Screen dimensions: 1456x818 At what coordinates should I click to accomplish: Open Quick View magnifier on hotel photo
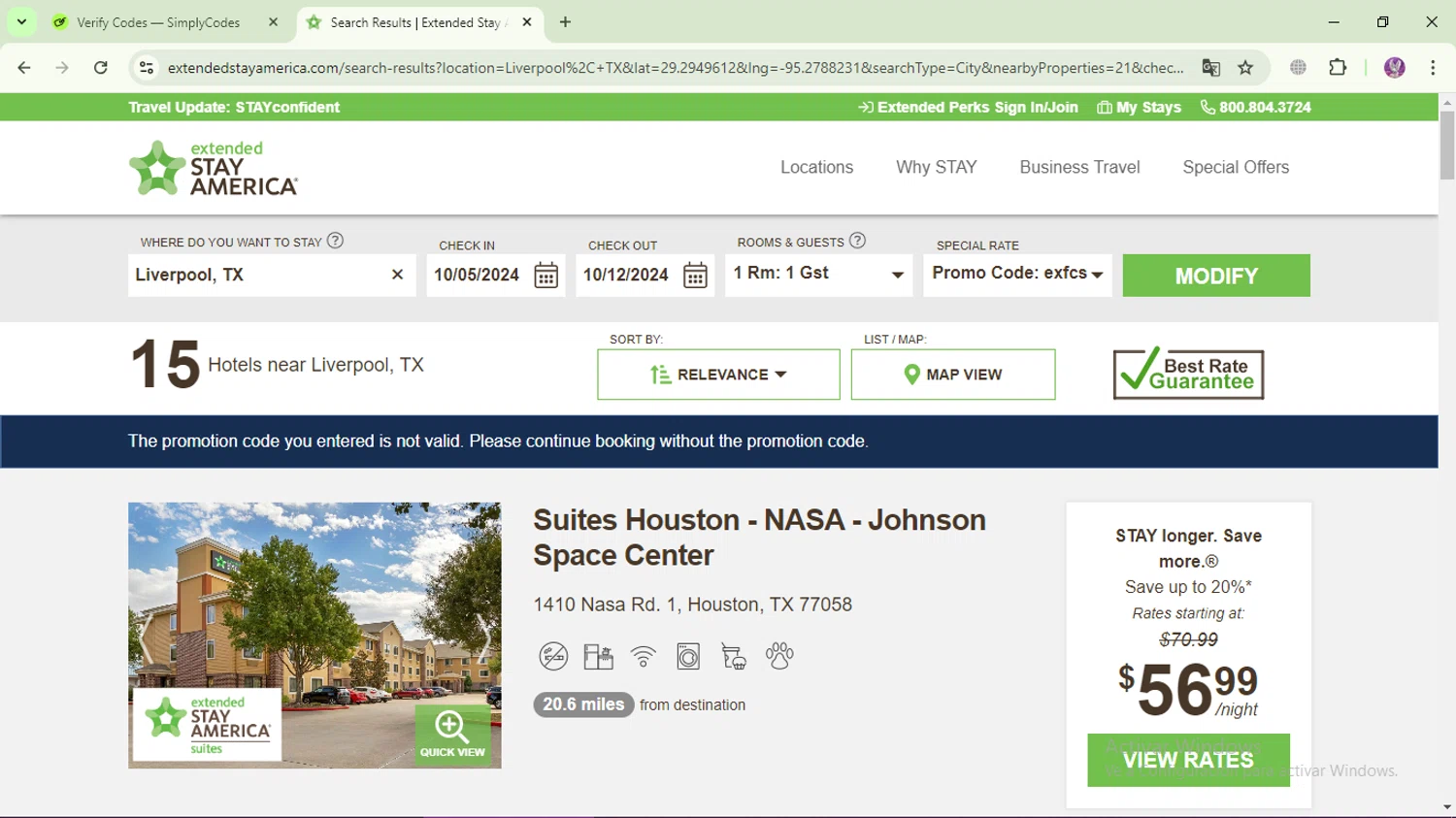(452, 734)
